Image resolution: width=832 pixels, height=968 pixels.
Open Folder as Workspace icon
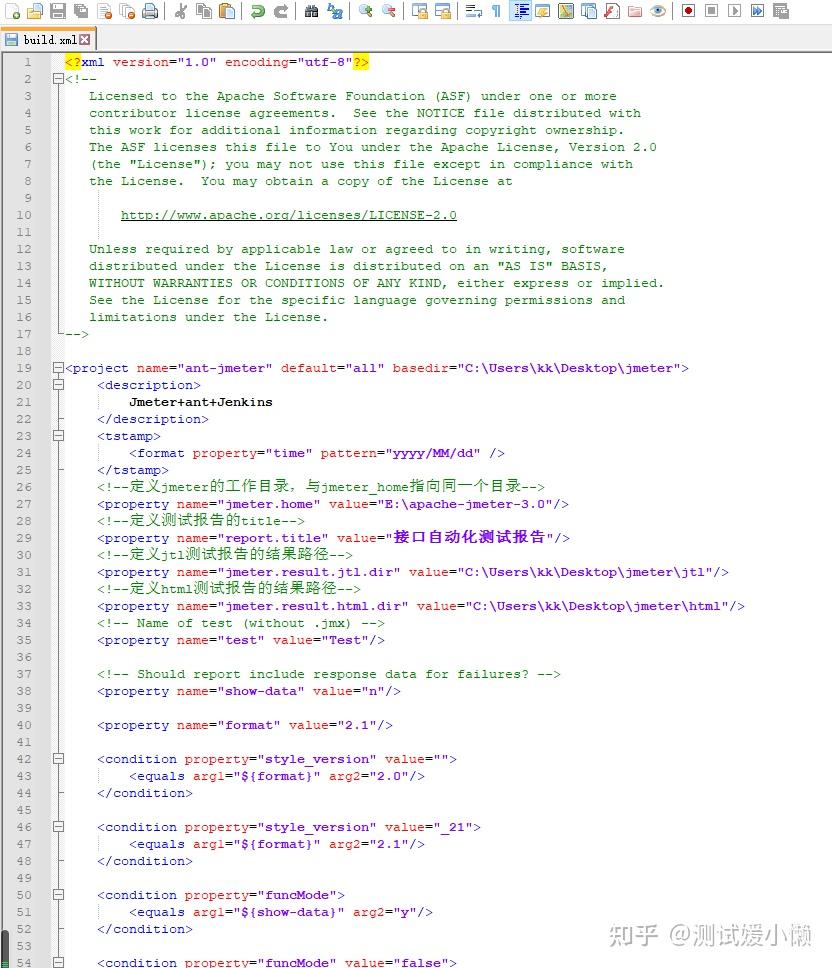click(635, 10)
